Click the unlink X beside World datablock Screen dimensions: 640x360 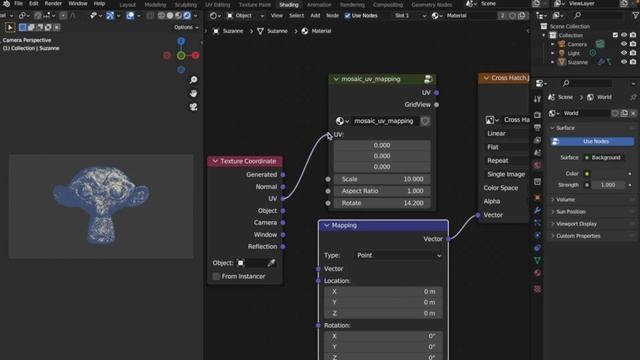tap(633, 113)
